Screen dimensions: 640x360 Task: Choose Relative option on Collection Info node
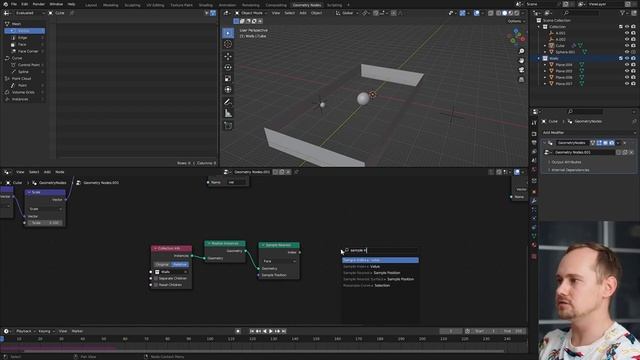pyautogui.click(x=180, y=264)
